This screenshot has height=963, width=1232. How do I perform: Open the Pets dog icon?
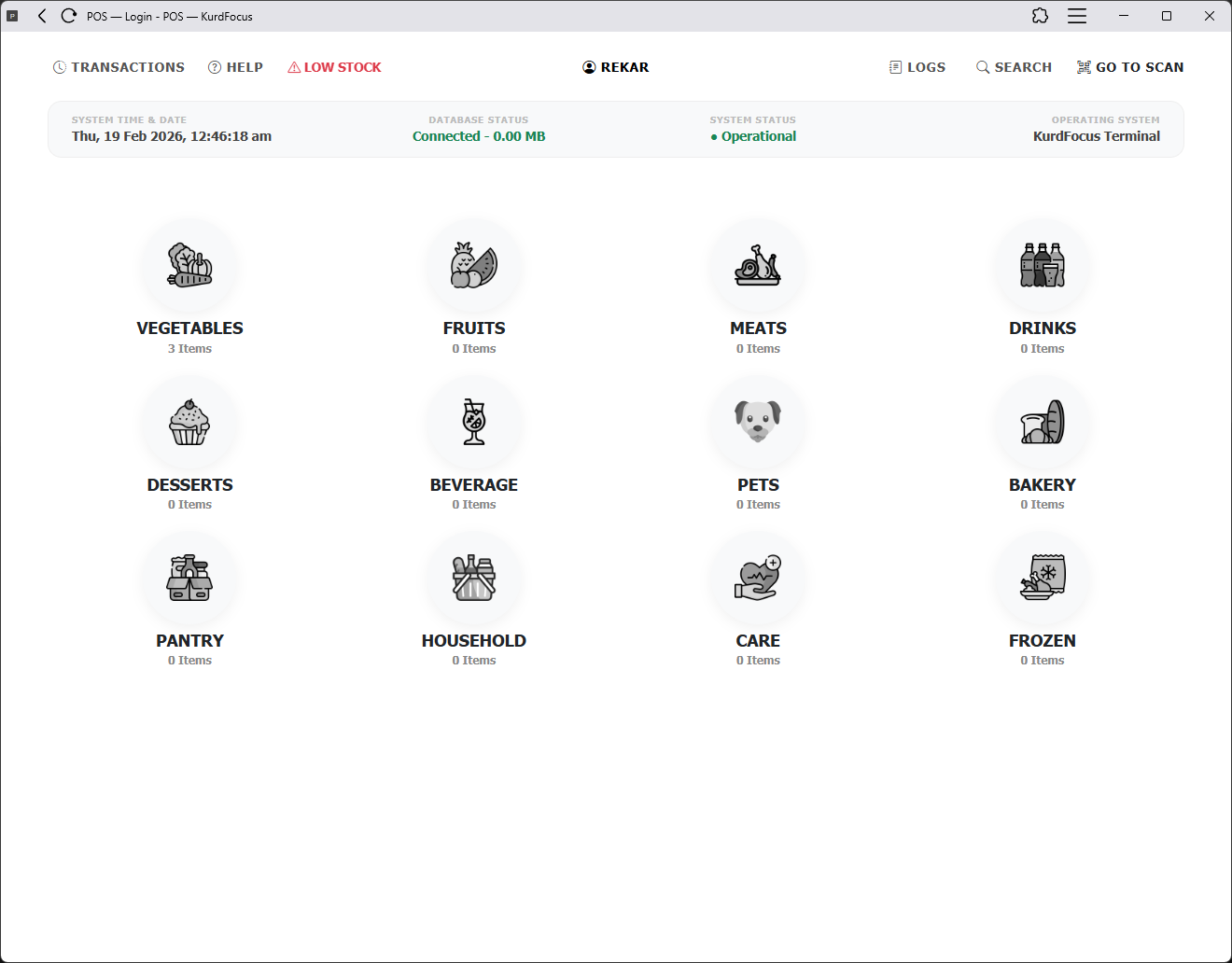pyautogui.click(x=758, y=423)
